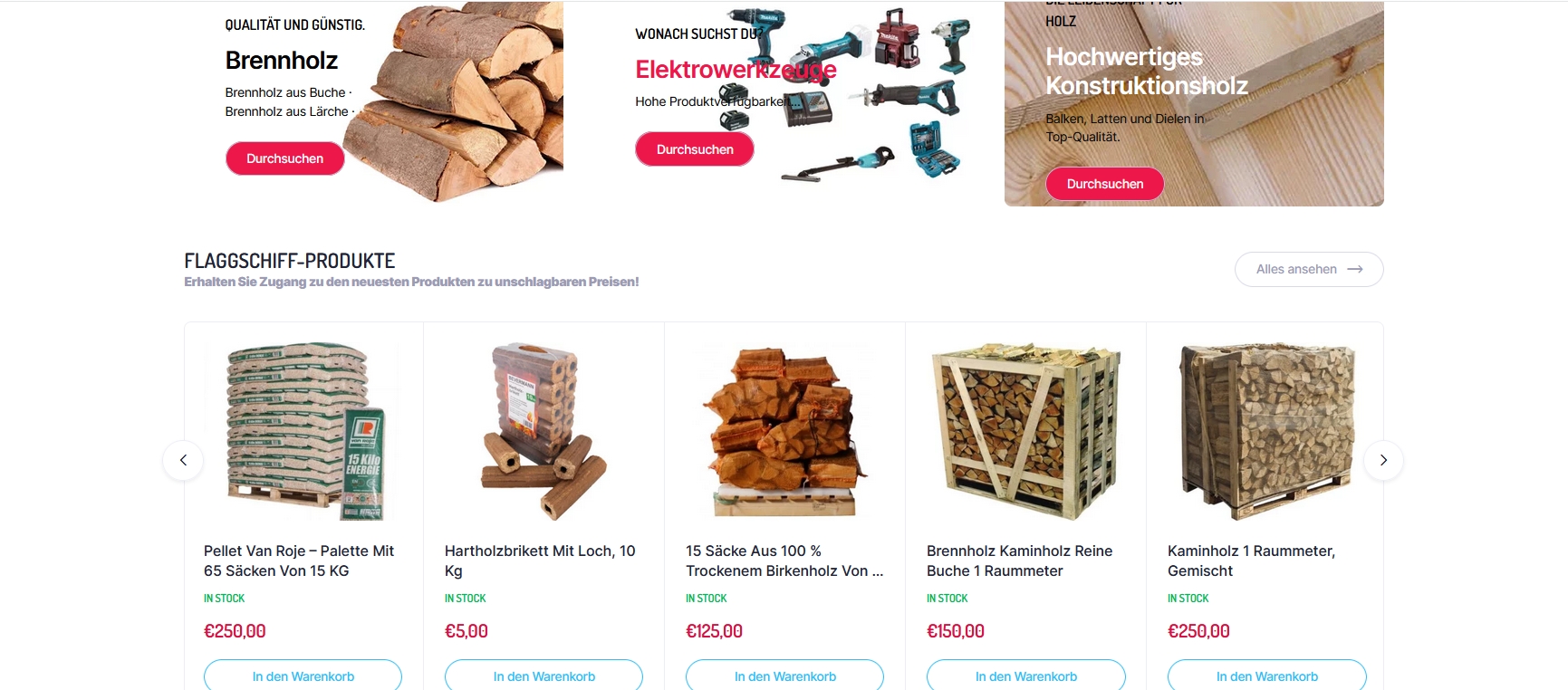The width and height of the screenshot is (1568, 690).
Task: Add Brennholz Reine Buche to Warenkorb
Action: coord(1026,676)
